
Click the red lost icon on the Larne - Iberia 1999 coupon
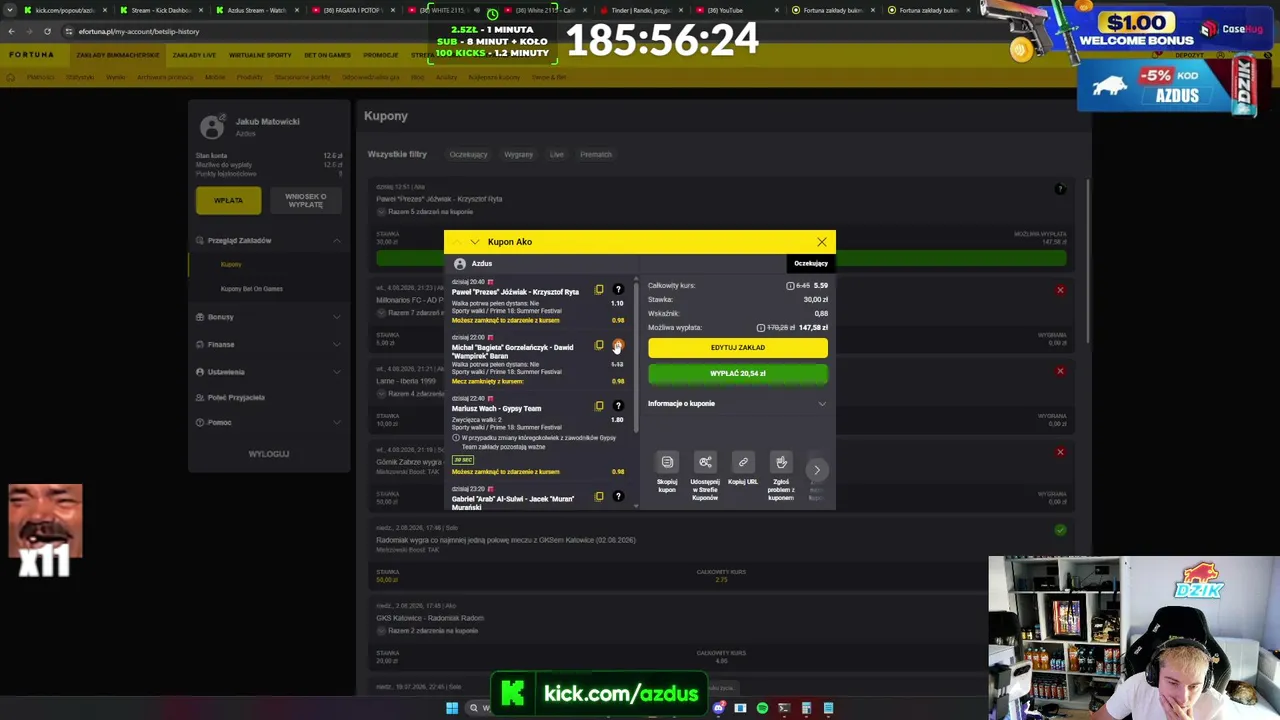[x=1060, y=372]
